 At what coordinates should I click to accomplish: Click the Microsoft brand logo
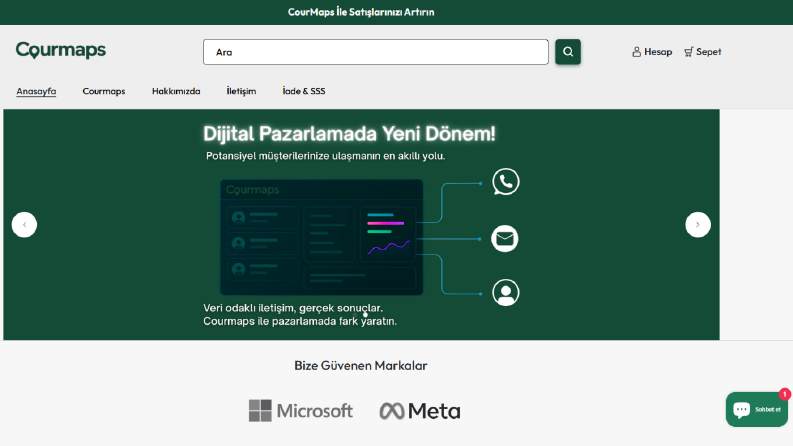click(301, 411)
